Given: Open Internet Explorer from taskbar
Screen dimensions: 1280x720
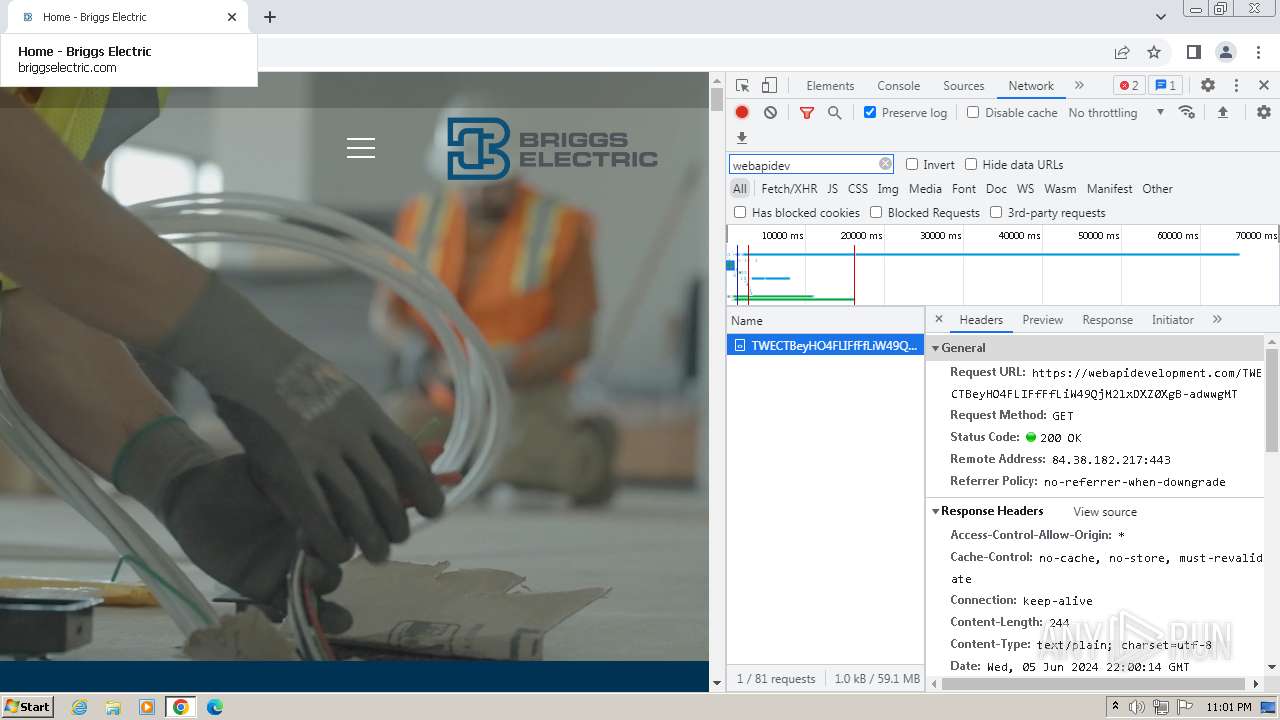Looking at the screenshot, I should pyautogui.click(x=79, y=707).
